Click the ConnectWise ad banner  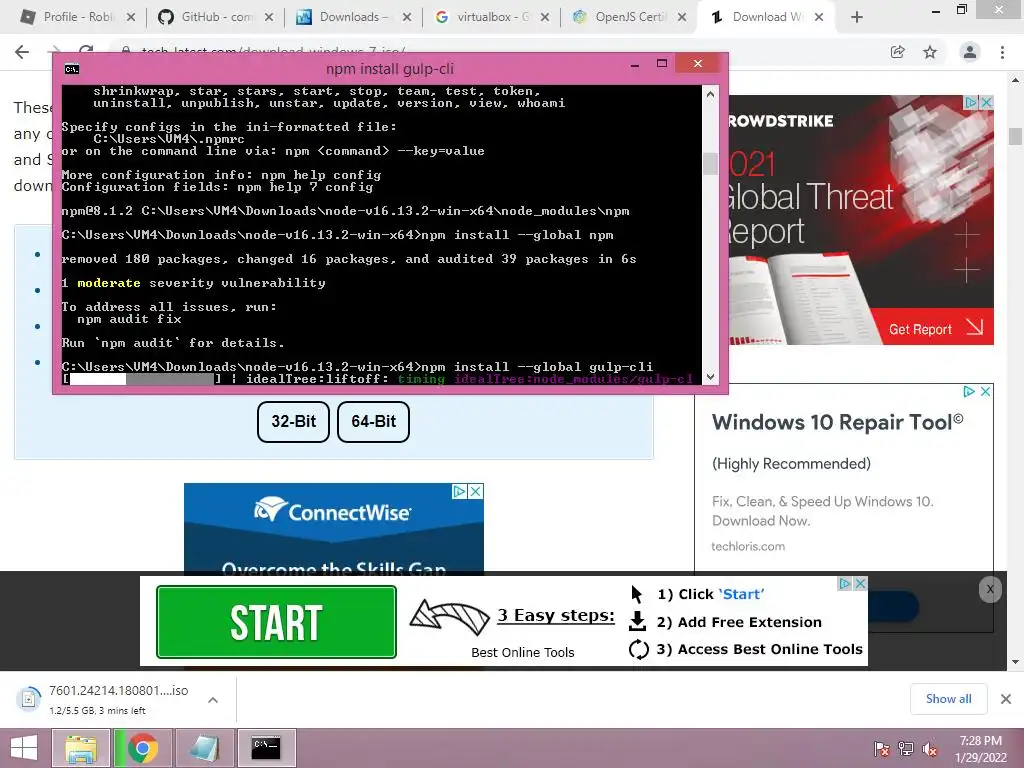pos(334,529)
